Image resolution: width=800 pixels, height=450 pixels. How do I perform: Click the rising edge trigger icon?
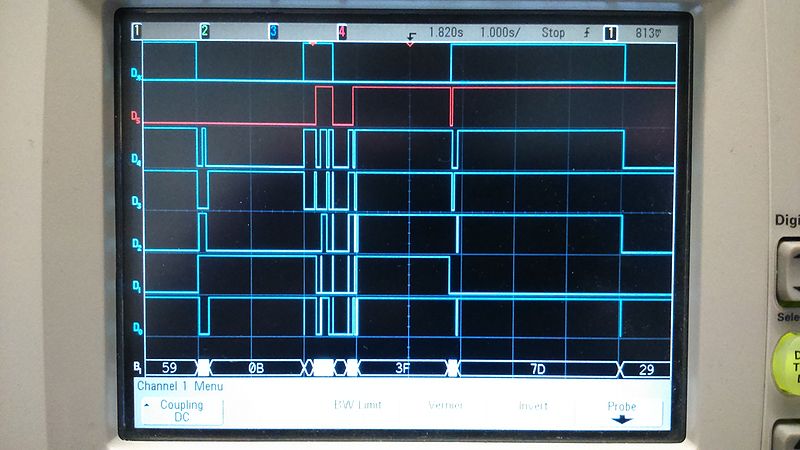tap(584, 32)
